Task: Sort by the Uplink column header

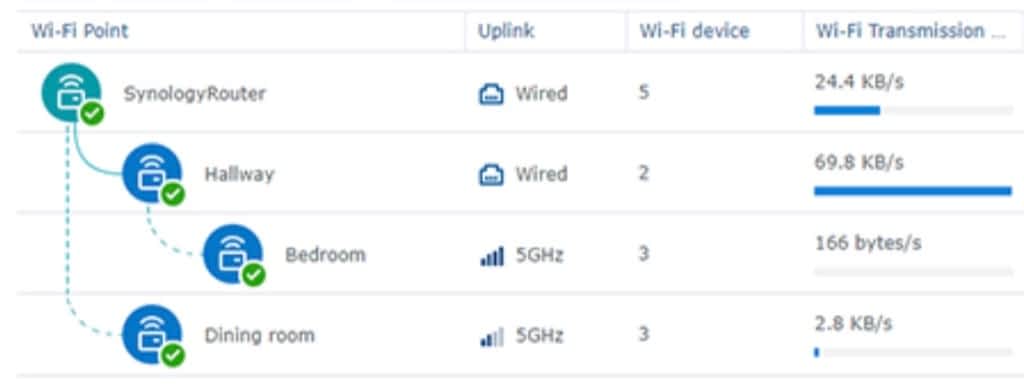Action: 506,31
